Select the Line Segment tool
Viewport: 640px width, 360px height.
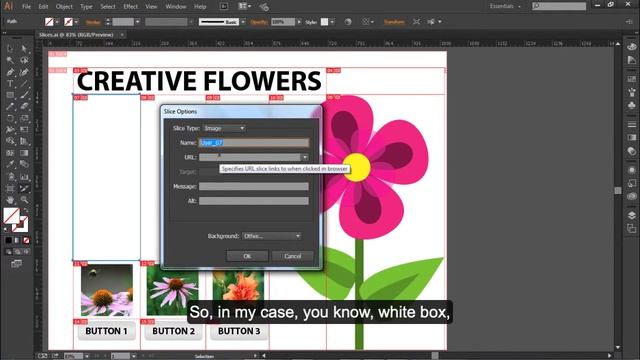point(24,84)
